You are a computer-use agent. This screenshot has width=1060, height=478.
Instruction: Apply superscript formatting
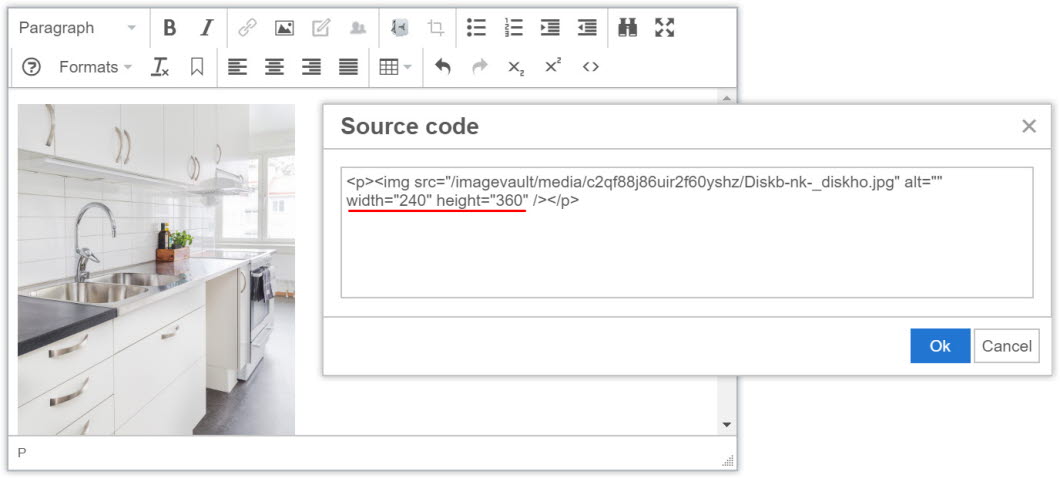[552, 67]
